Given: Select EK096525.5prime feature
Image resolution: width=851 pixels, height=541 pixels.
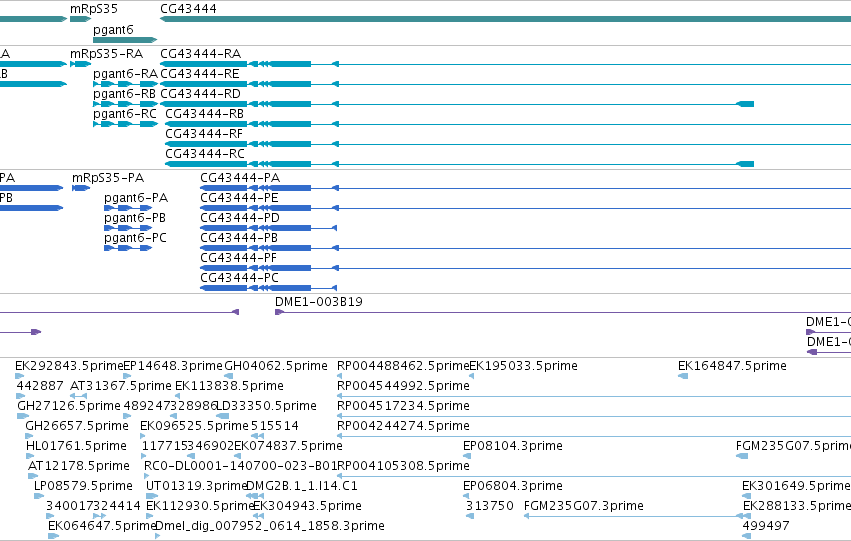Looking at the screenshot, I should [x=194, y=426].
